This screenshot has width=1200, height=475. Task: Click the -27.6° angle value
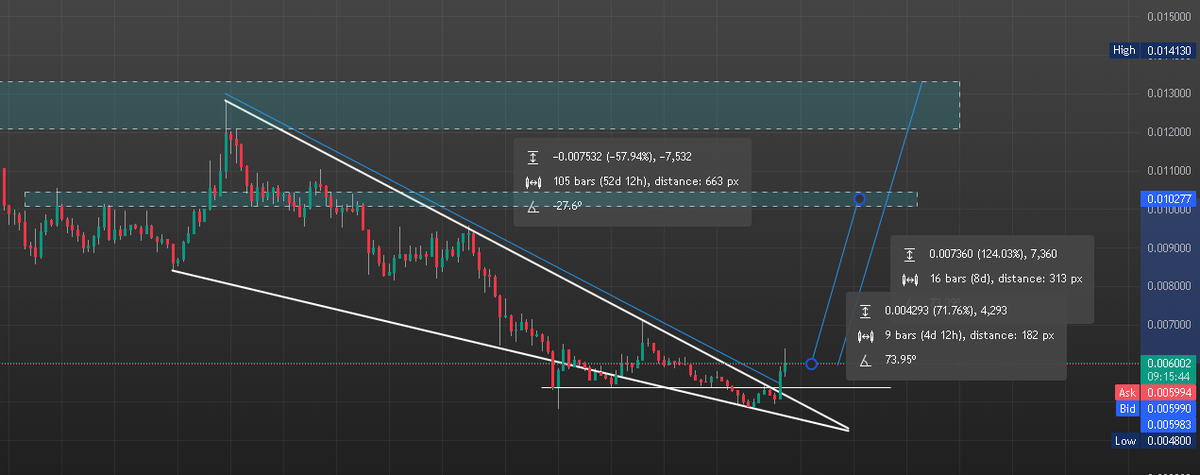567,206
